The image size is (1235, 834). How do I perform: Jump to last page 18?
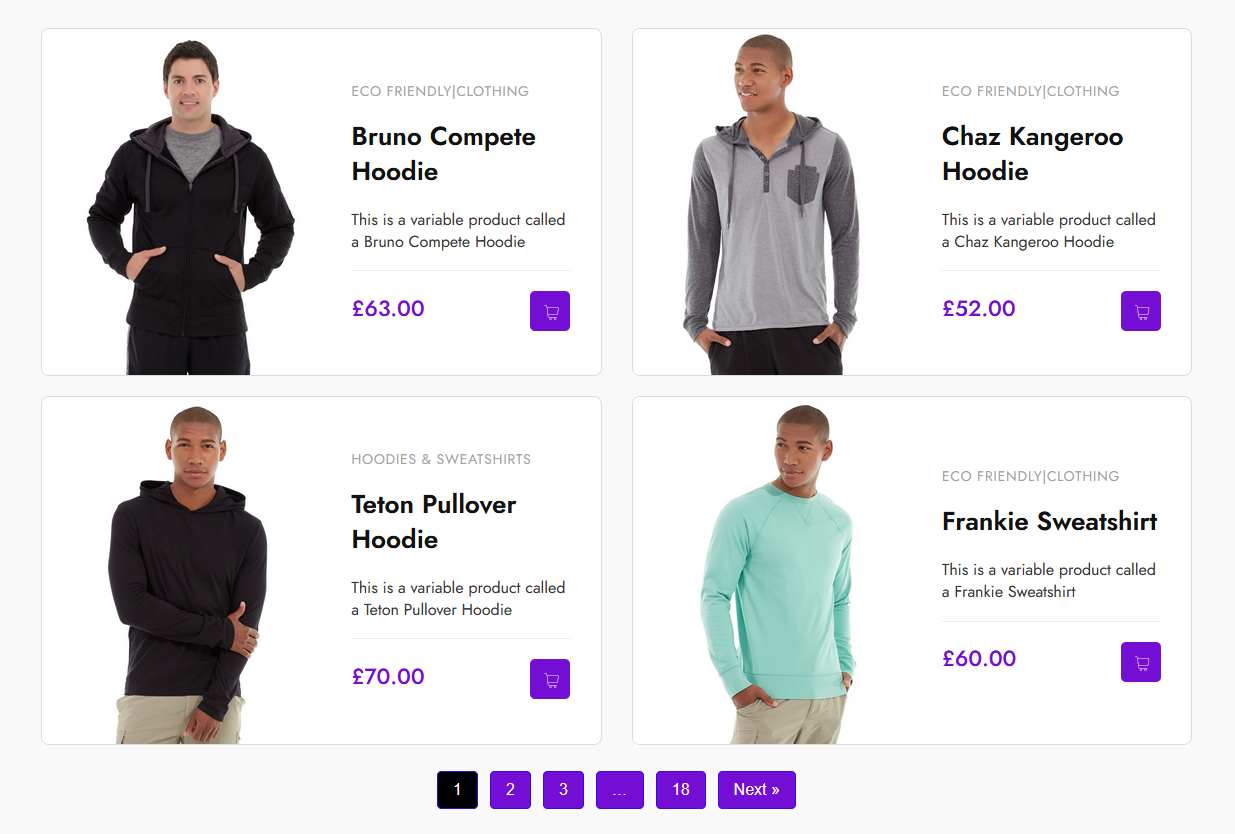tap(681, 790)
